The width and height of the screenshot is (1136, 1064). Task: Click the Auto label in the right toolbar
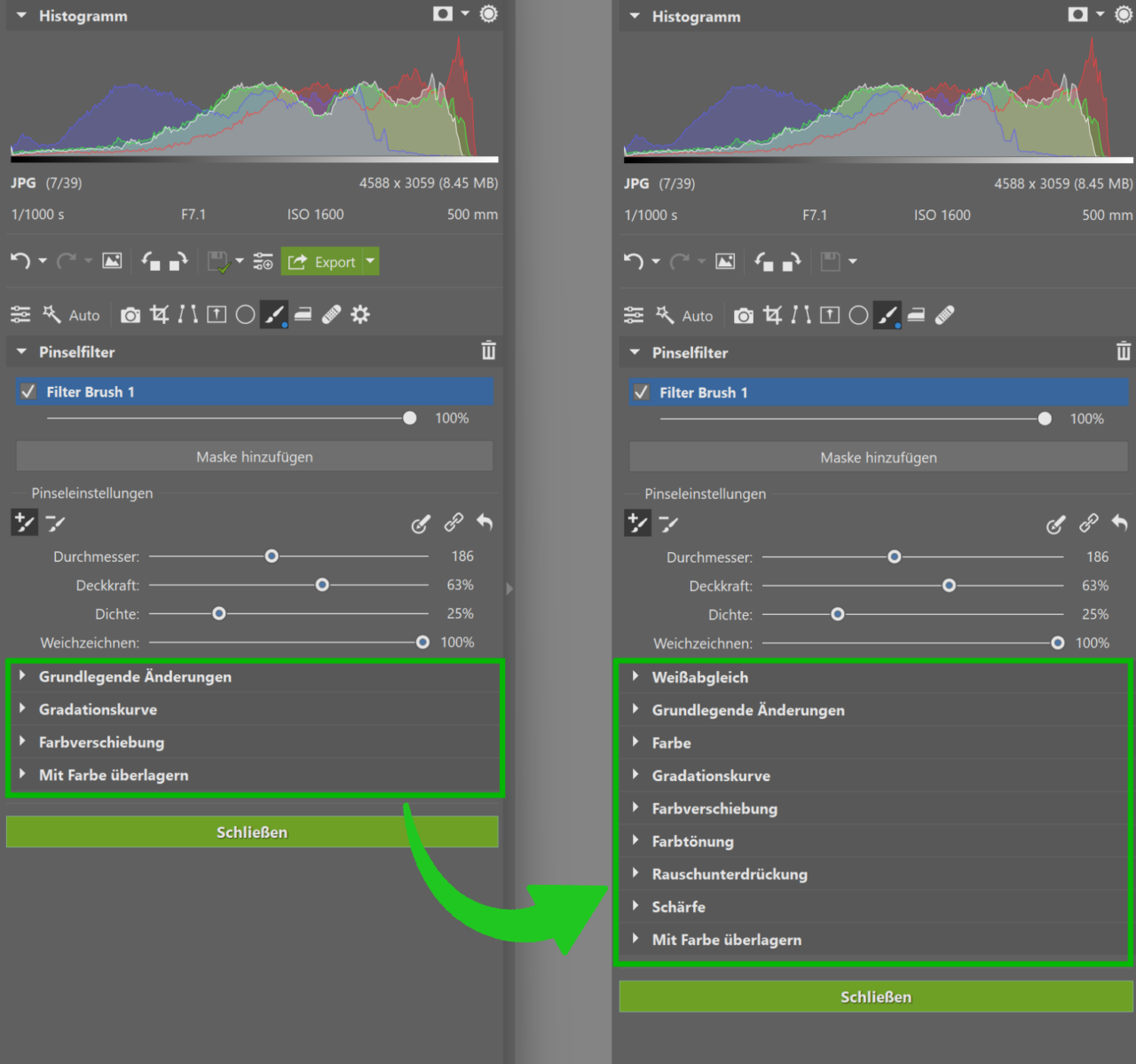[x=698, y=316]
